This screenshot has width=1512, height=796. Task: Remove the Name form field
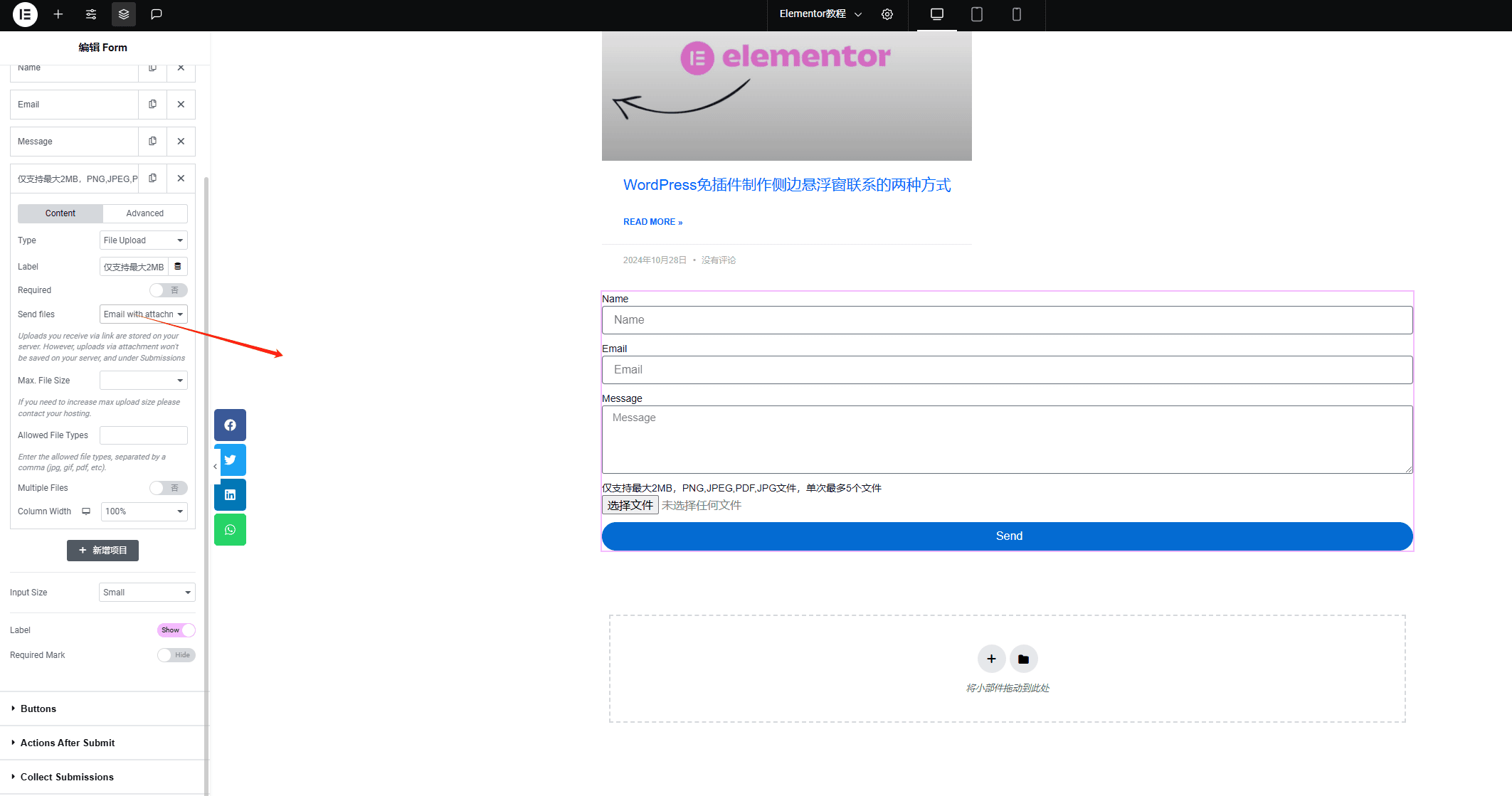click(x=181, y=70)
